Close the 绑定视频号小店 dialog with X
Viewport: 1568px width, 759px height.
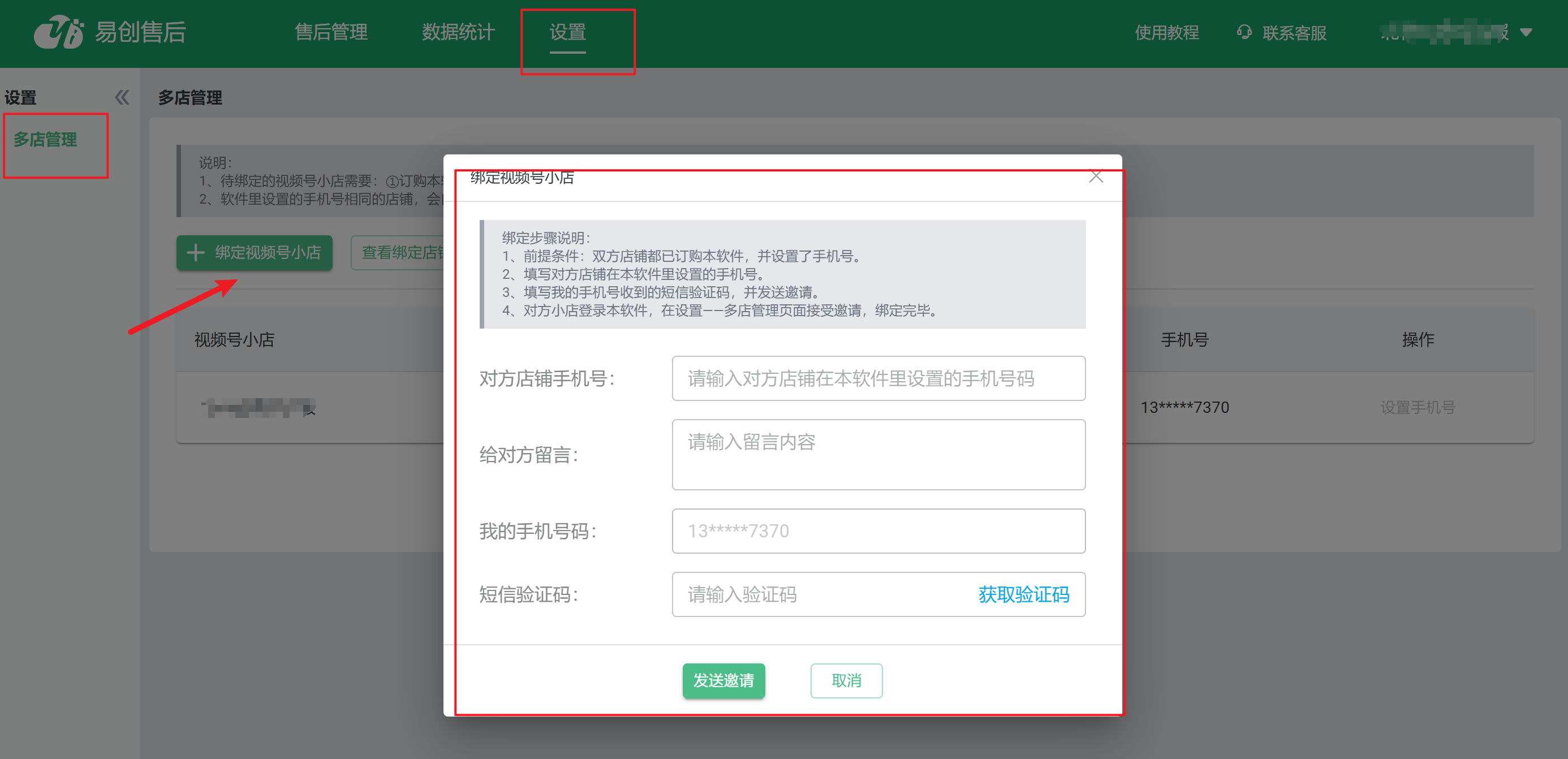(x=1096, y=177)
